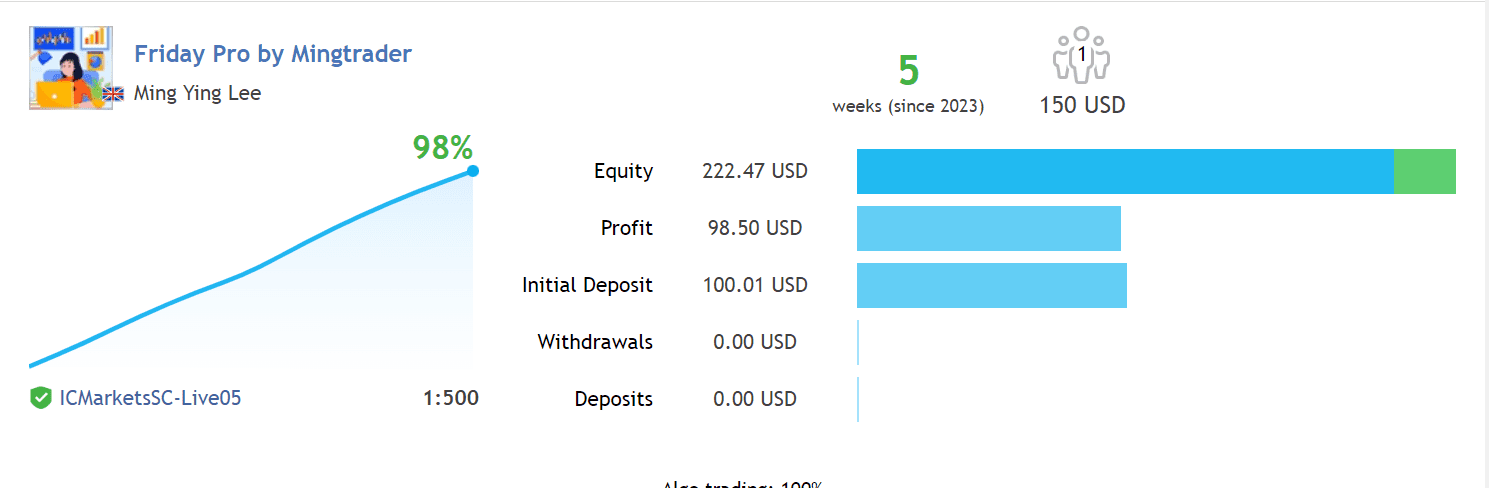The width and height of the screenshot is (1489, 488).
Task: Open Ming Ying Lee's author profile
Action: tap(197, 94)
